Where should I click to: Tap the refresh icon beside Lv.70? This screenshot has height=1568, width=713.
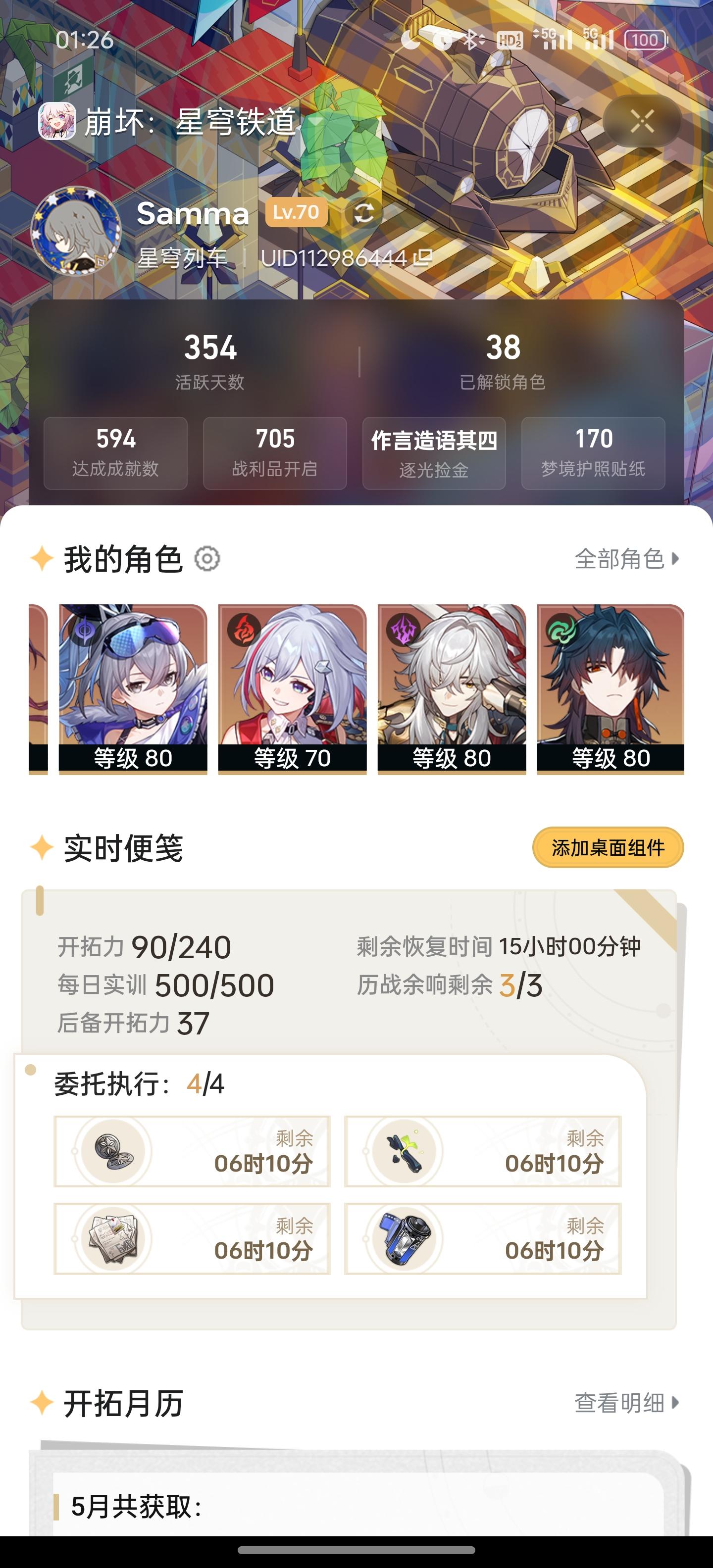click(363, 213)
